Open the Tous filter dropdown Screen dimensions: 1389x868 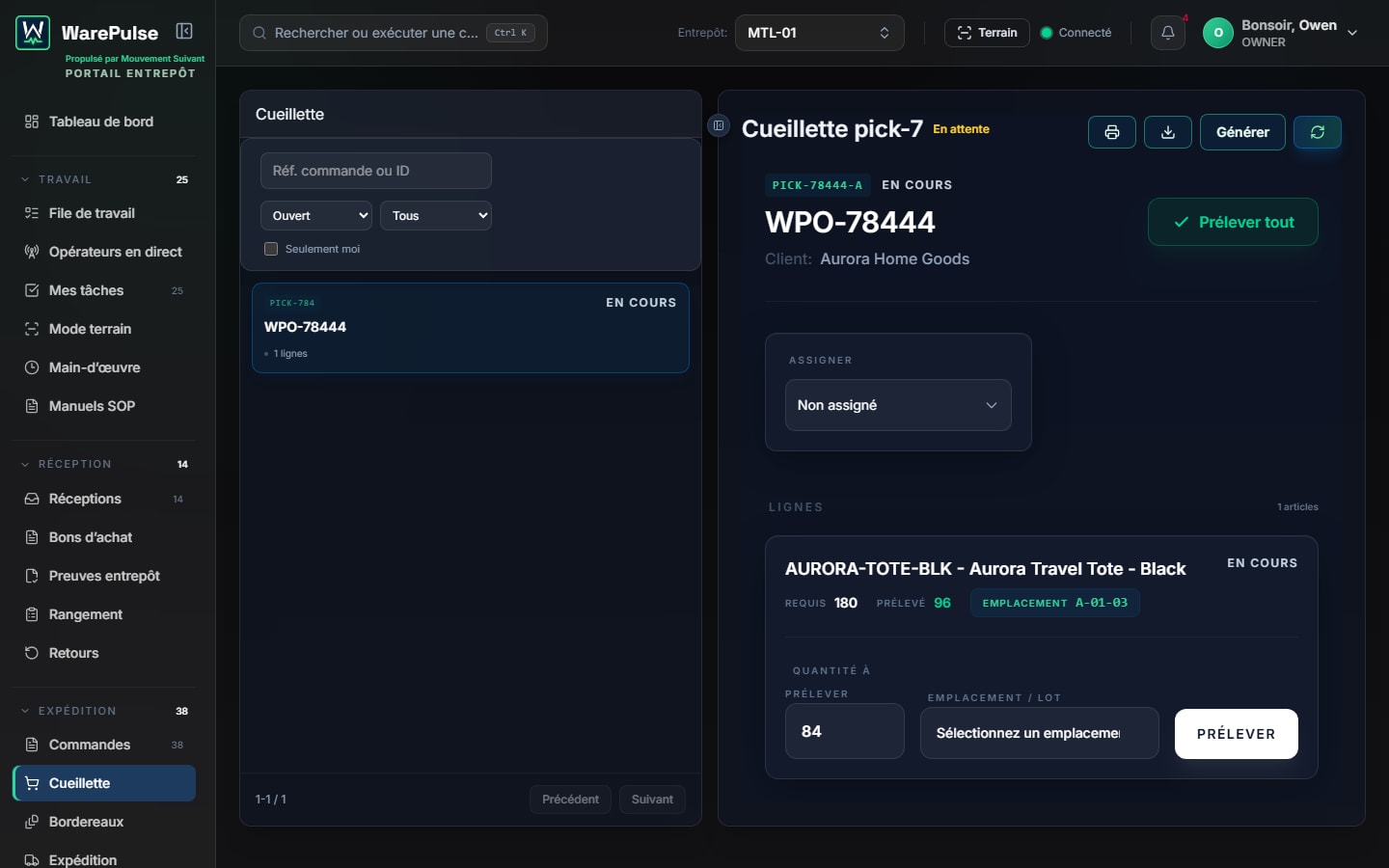436,216
